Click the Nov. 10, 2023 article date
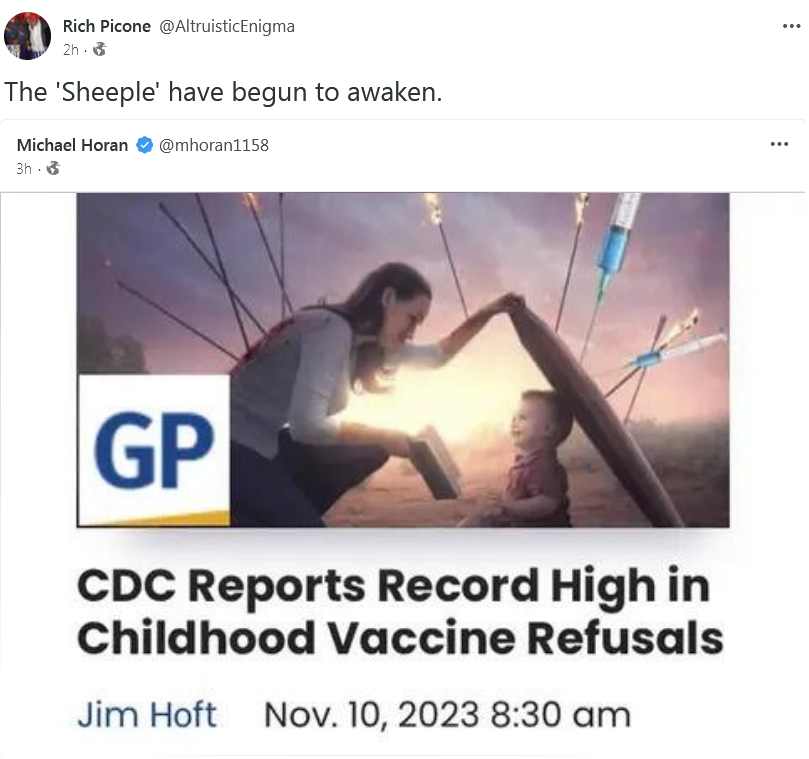The height and width of the screenshot is (759, 809). tap(447, 715)
